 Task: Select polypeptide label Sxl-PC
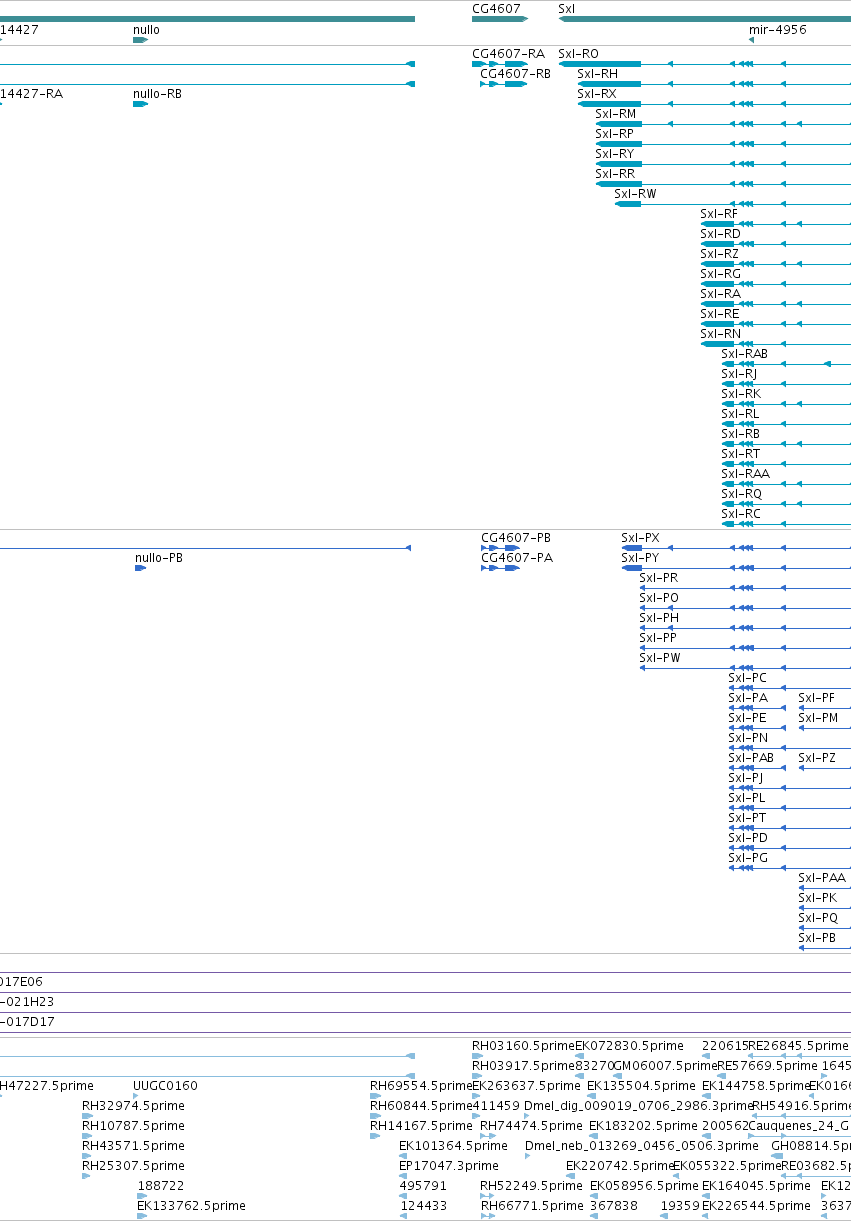[748, 678]
